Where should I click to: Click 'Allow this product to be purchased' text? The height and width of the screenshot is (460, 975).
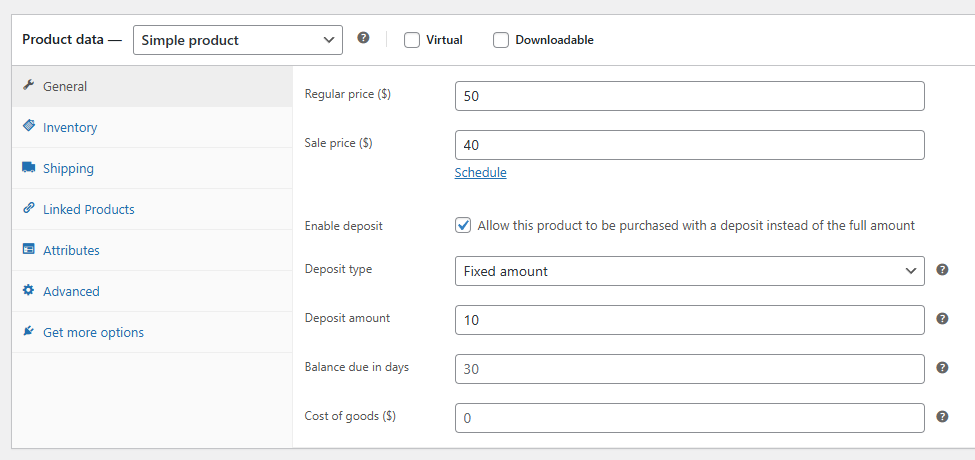coord(696,226)
